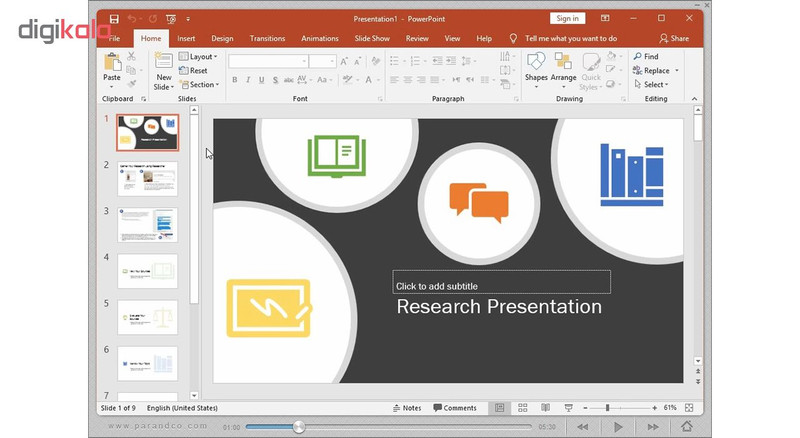The width and height of the screenshot is (800, 438).
Task: Toggle Bold formatting
Action: click(235, 80)
